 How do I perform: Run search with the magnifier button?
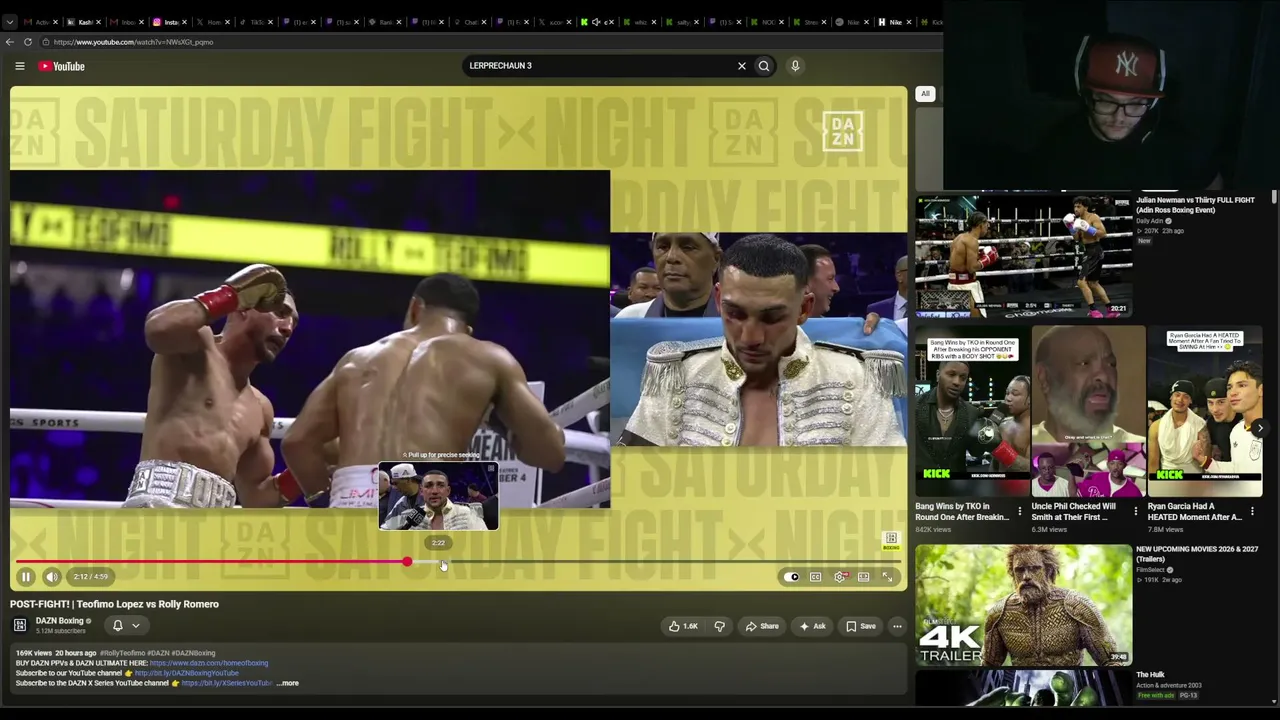point(764,66)
